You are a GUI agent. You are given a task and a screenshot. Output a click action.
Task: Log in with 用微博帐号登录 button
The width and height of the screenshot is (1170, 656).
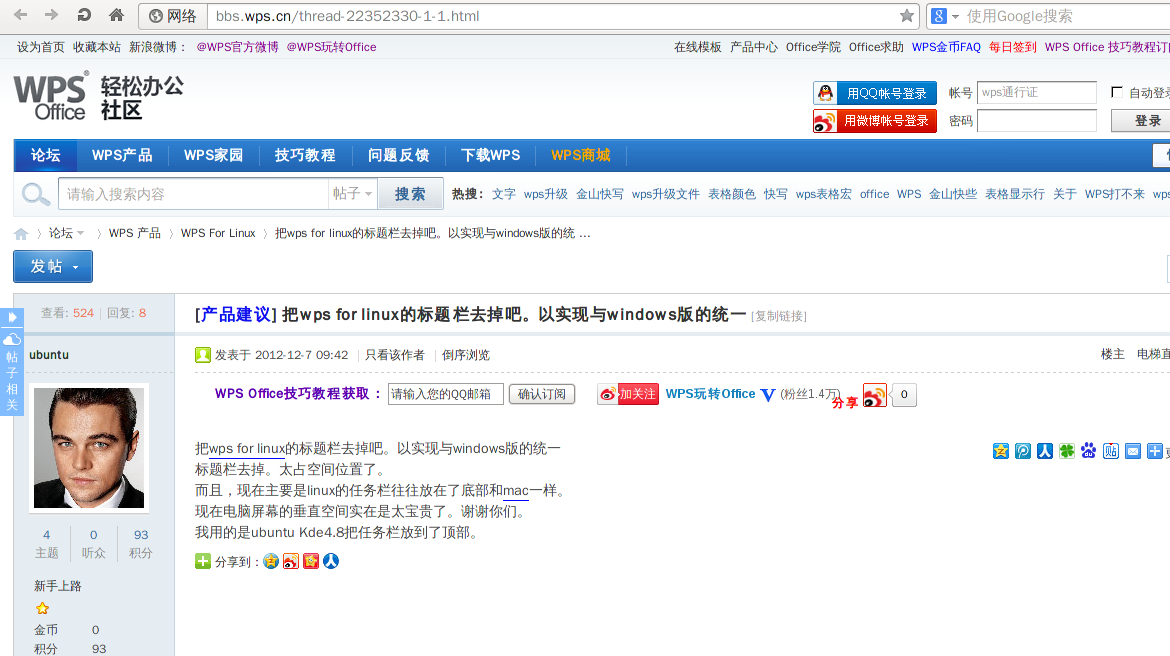pyautogui.click(x=875, y=121)
